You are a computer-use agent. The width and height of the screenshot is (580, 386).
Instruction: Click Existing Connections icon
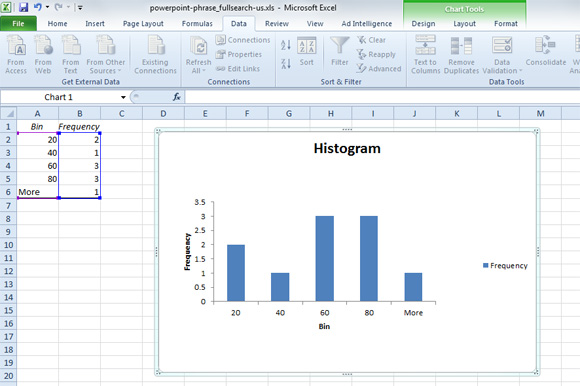[x=155, y=55]
